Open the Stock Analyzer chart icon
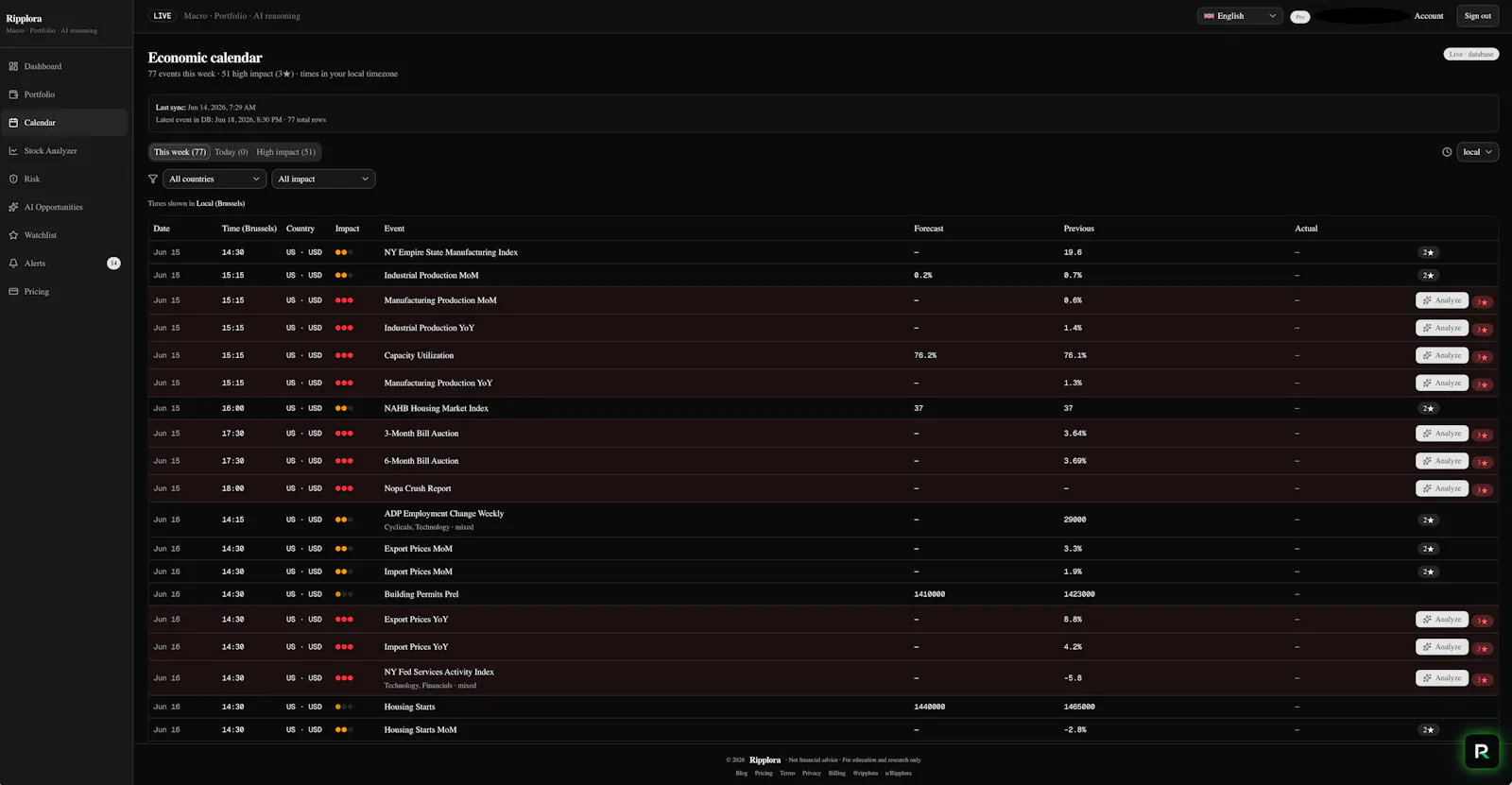Screen dimensions: 1512x785 [13, 151]
